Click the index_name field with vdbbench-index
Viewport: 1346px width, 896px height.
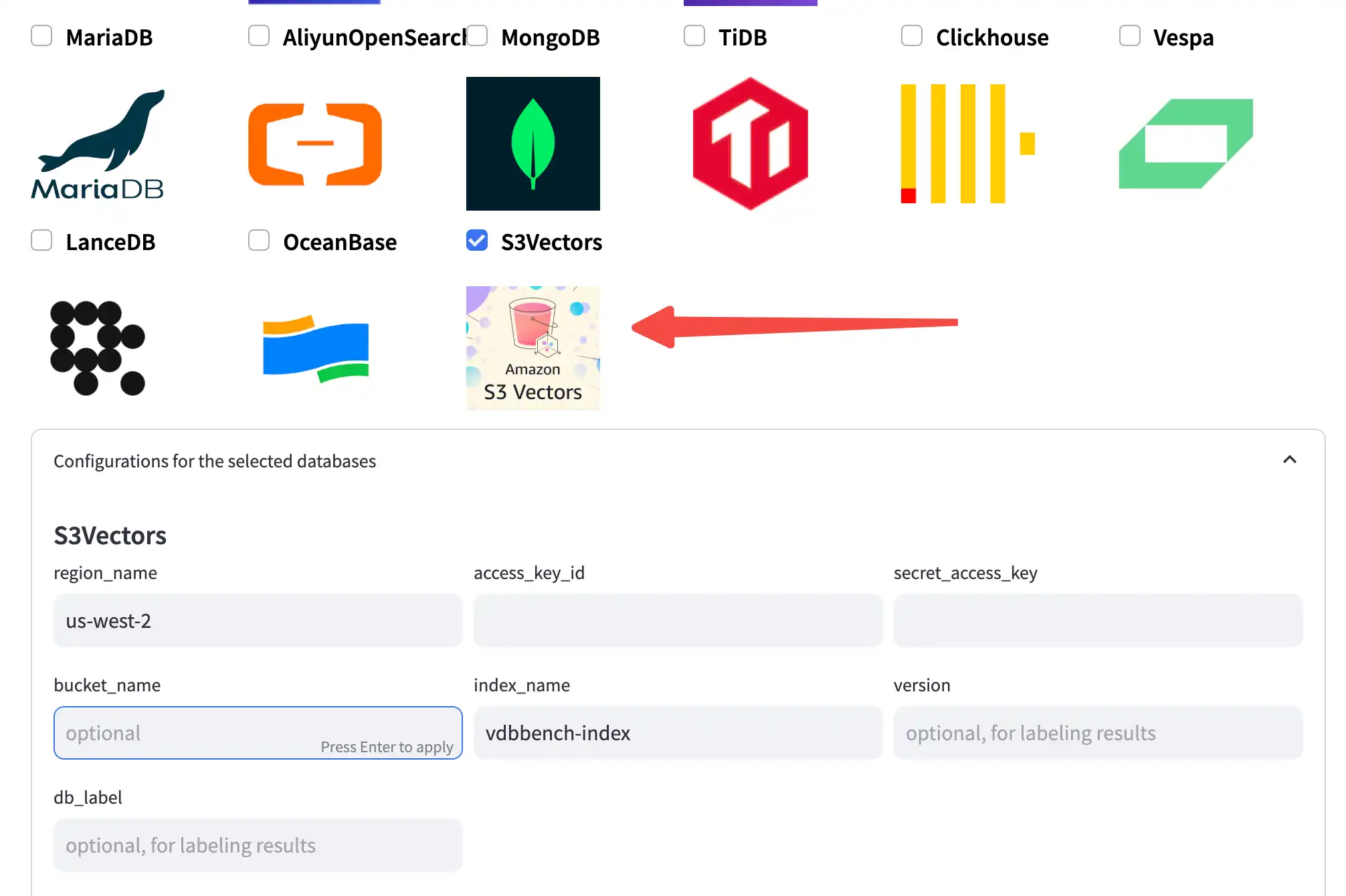pos(678,733)
